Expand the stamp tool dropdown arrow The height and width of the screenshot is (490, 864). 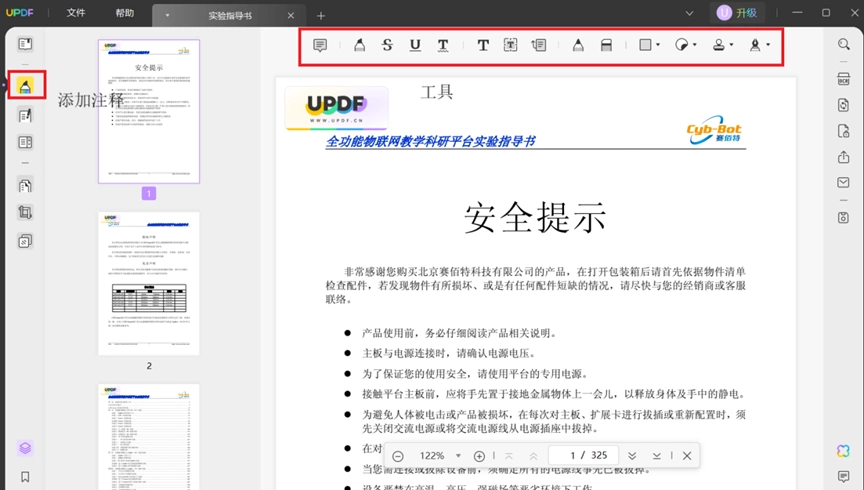coord(731,45)
